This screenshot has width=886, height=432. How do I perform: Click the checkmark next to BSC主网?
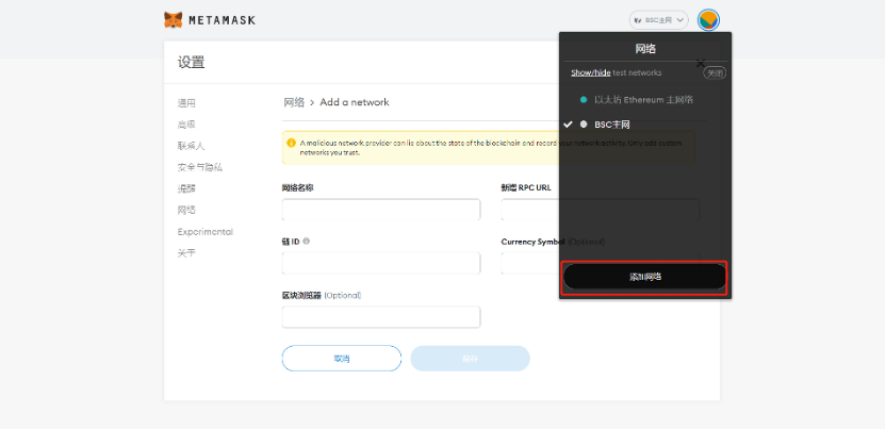pyautogui.click(x=568, y=124)
